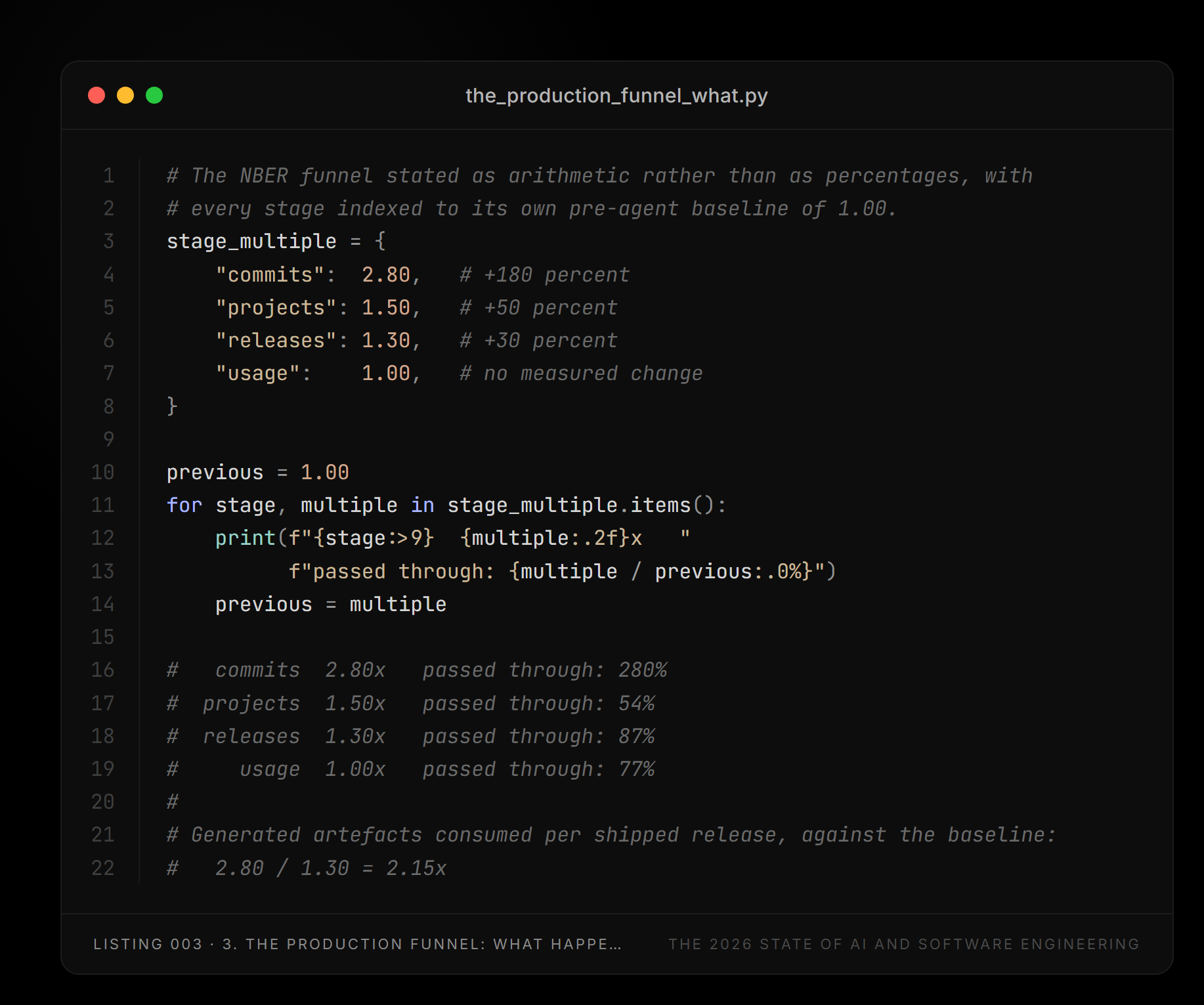Click the "Generated artefacts consumed" comment line
The width and height of the screenshot is (1204, 1005).
pos(611,834)
